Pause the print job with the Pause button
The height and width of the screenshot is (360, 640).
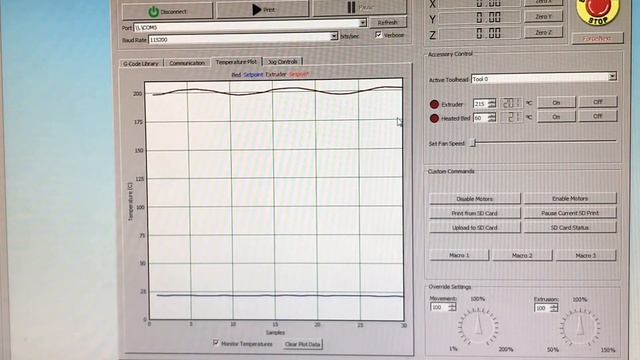click(360, 8)
